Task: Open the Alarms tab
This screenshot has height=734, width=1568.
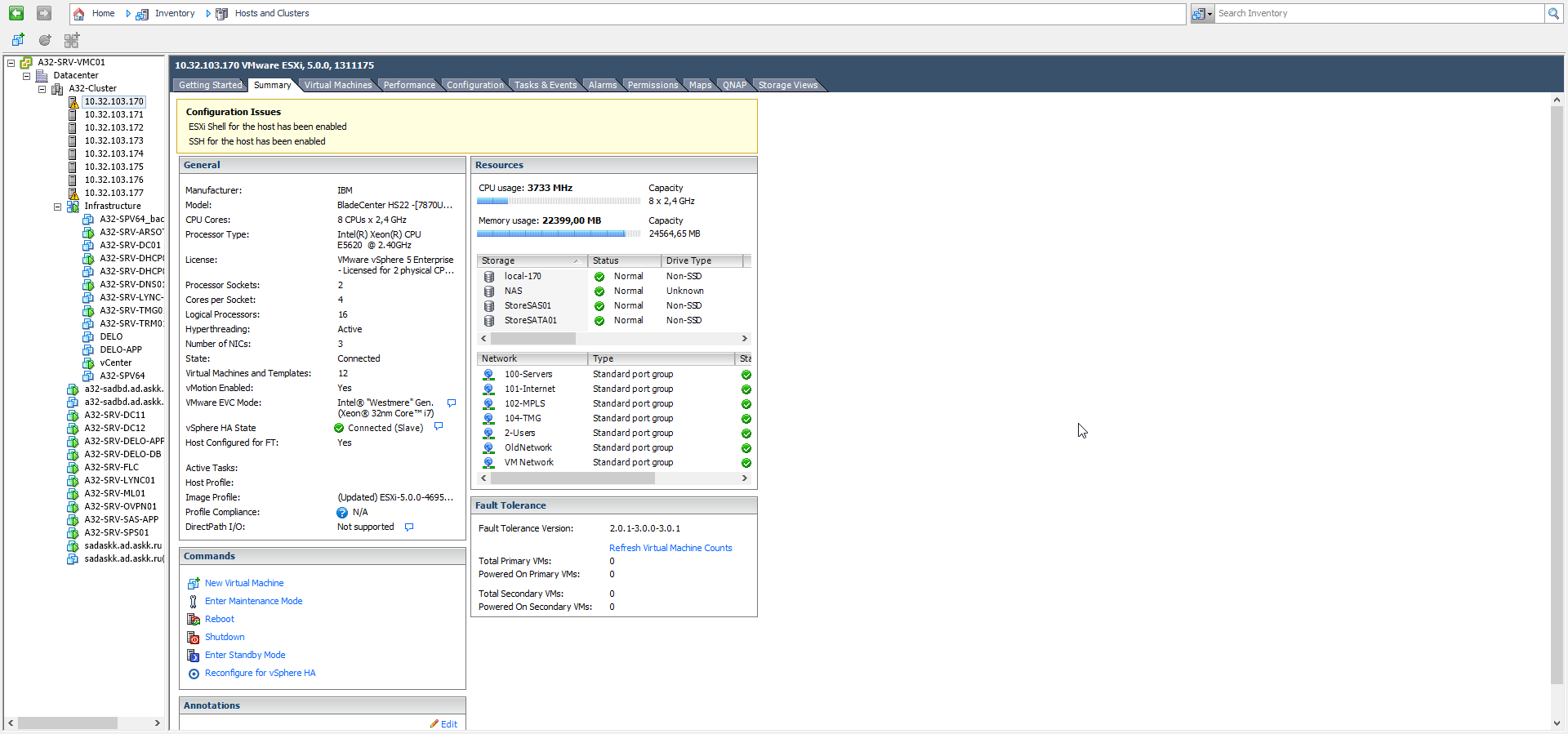Action: 603,85
